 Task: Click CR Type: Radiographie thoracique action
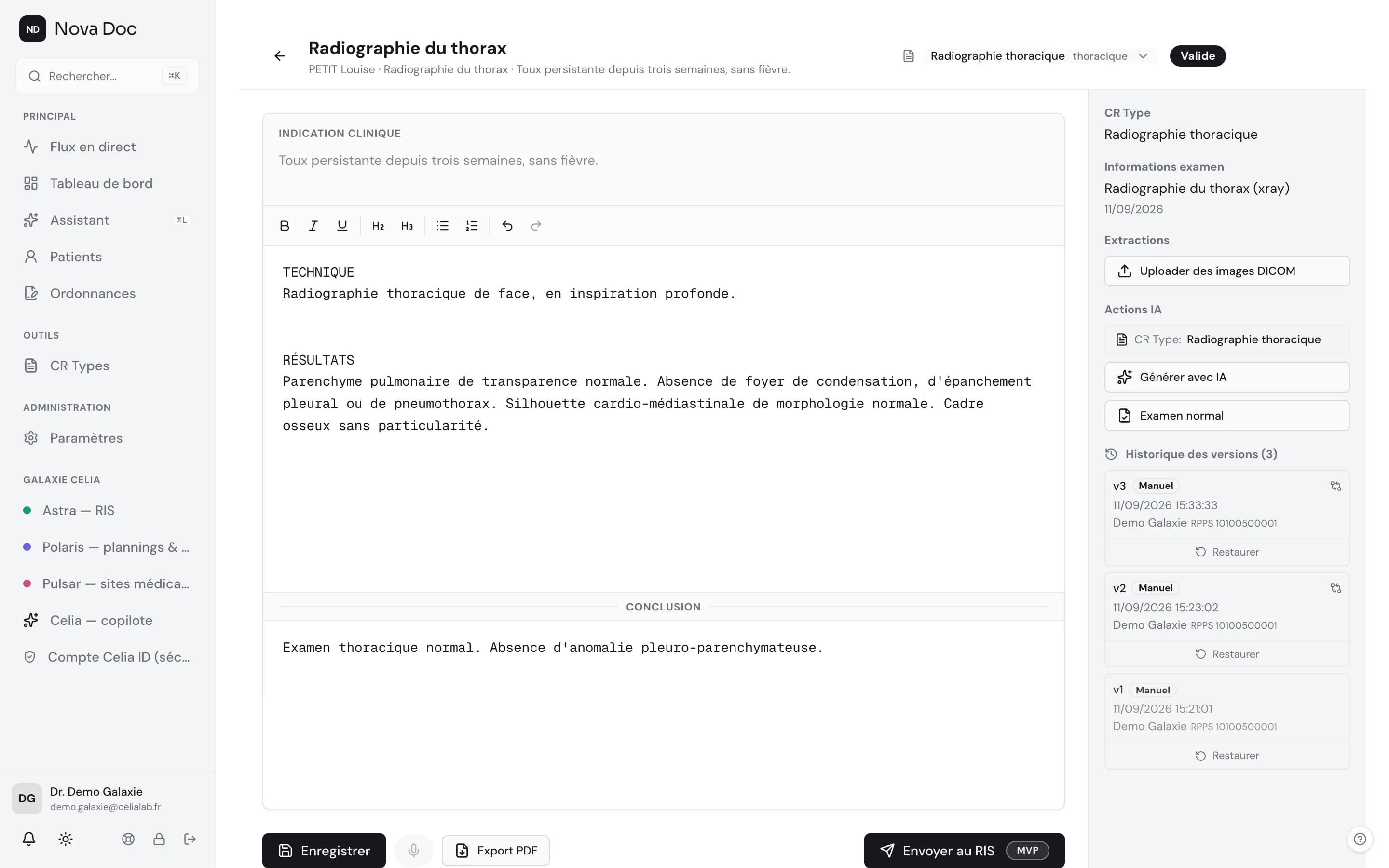point(1226,339)
